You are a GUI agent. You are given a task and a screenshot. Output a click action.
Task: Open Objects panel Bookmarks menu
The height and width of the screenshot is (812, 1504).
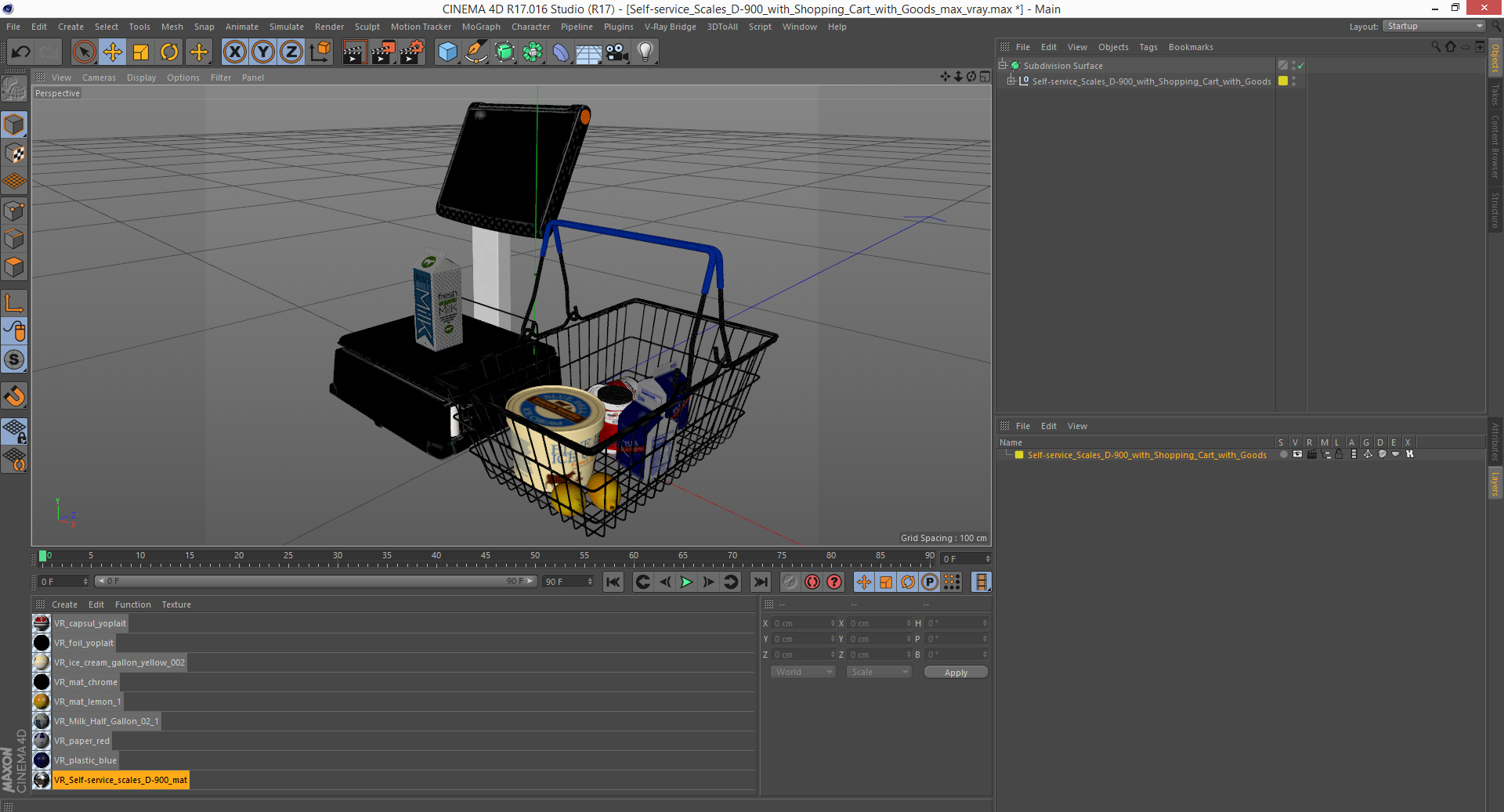tap(1191, 47)
